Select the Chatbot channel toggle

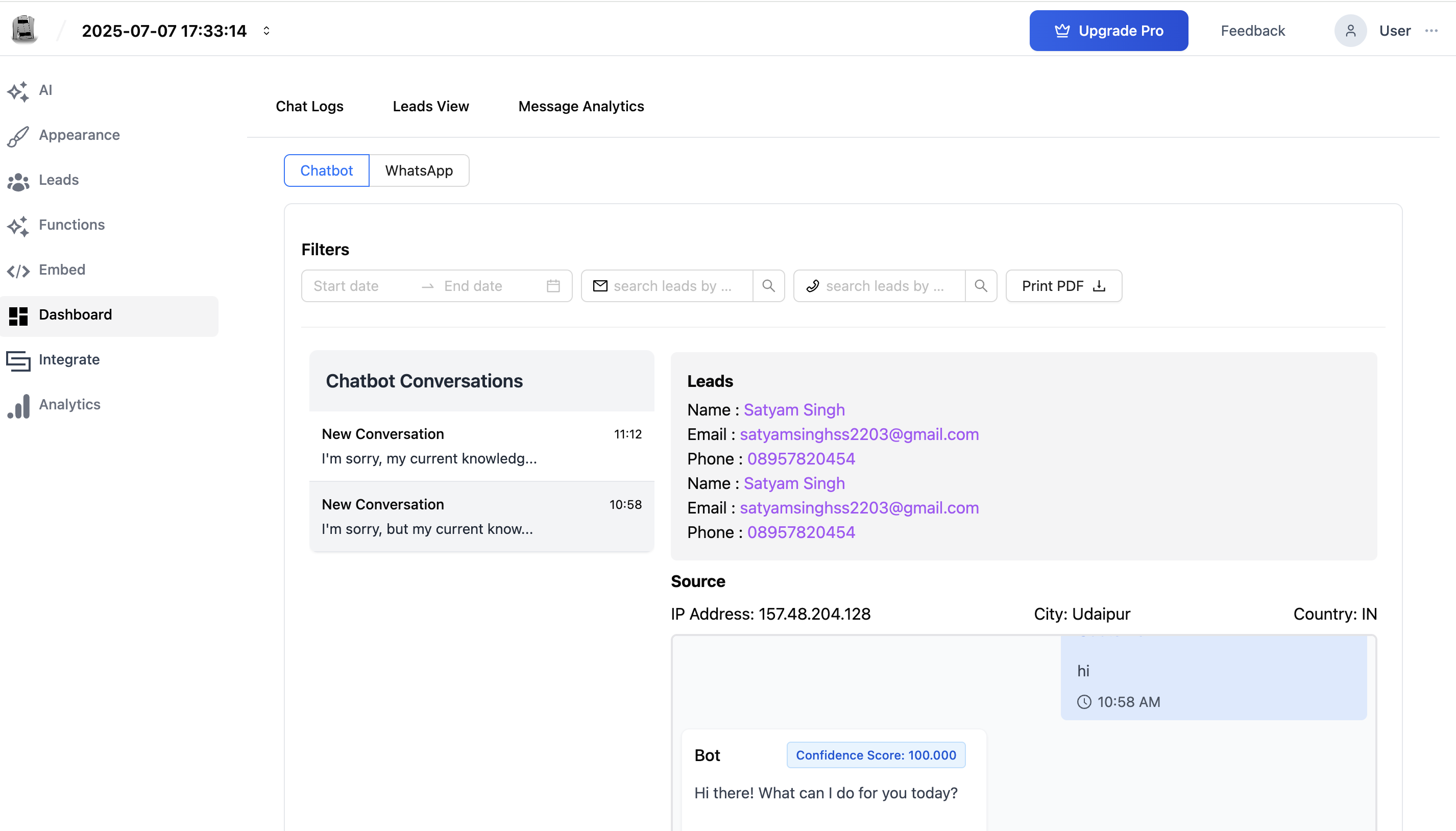tap(326, 170)
